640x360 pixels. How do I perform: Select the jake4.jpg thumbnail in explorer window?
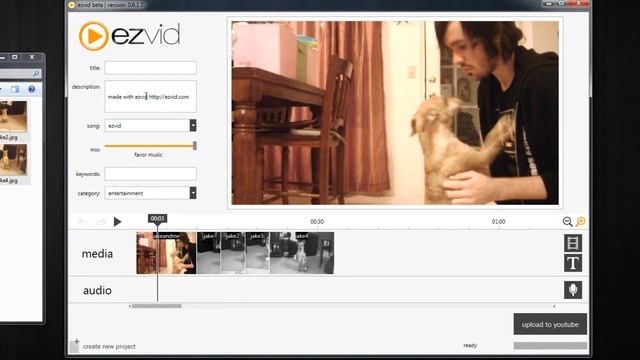tap(13, 160)
